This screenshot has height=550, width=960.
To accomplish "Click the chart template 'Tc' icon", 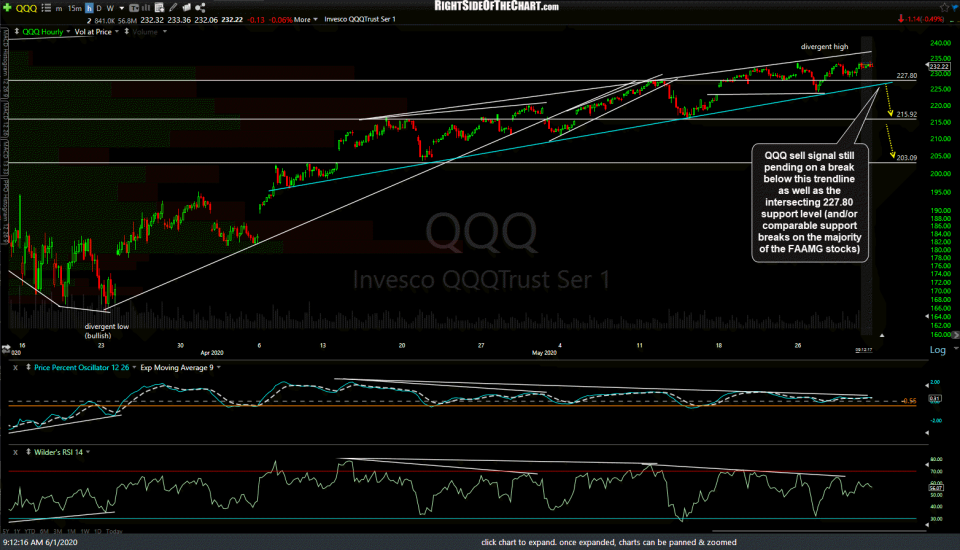I will [134, 8].
